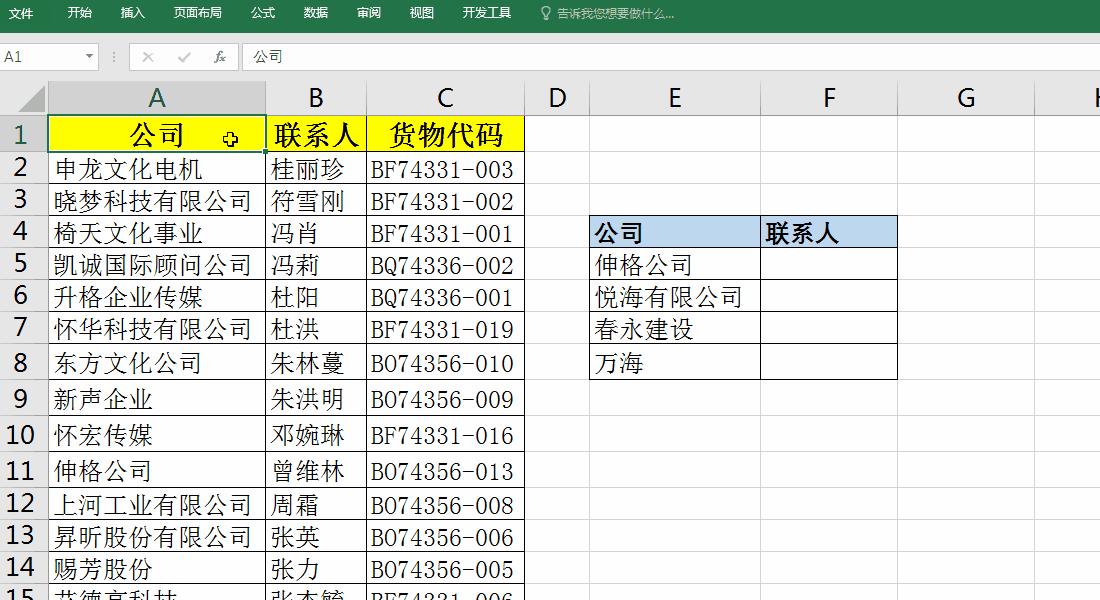
Task: Select the empty cell beside 悦海有限公司
Action: coord(828,299)
